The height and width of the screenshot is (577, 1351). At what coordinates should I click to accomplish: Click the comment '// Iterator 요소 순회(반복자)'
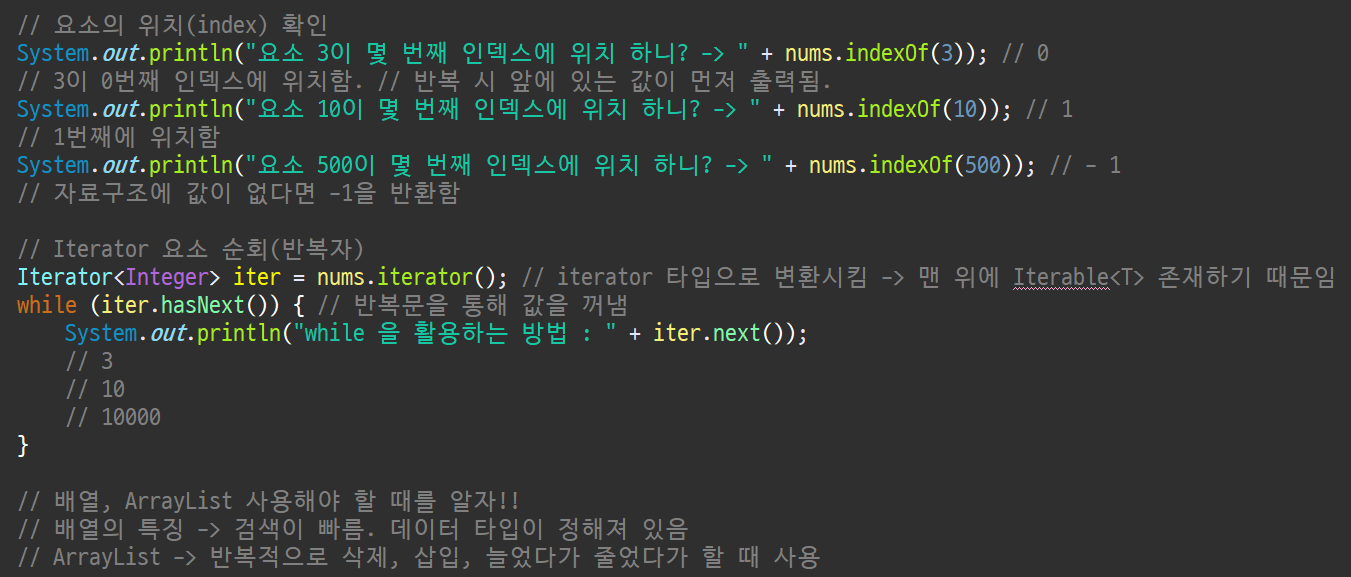(191, 248)
